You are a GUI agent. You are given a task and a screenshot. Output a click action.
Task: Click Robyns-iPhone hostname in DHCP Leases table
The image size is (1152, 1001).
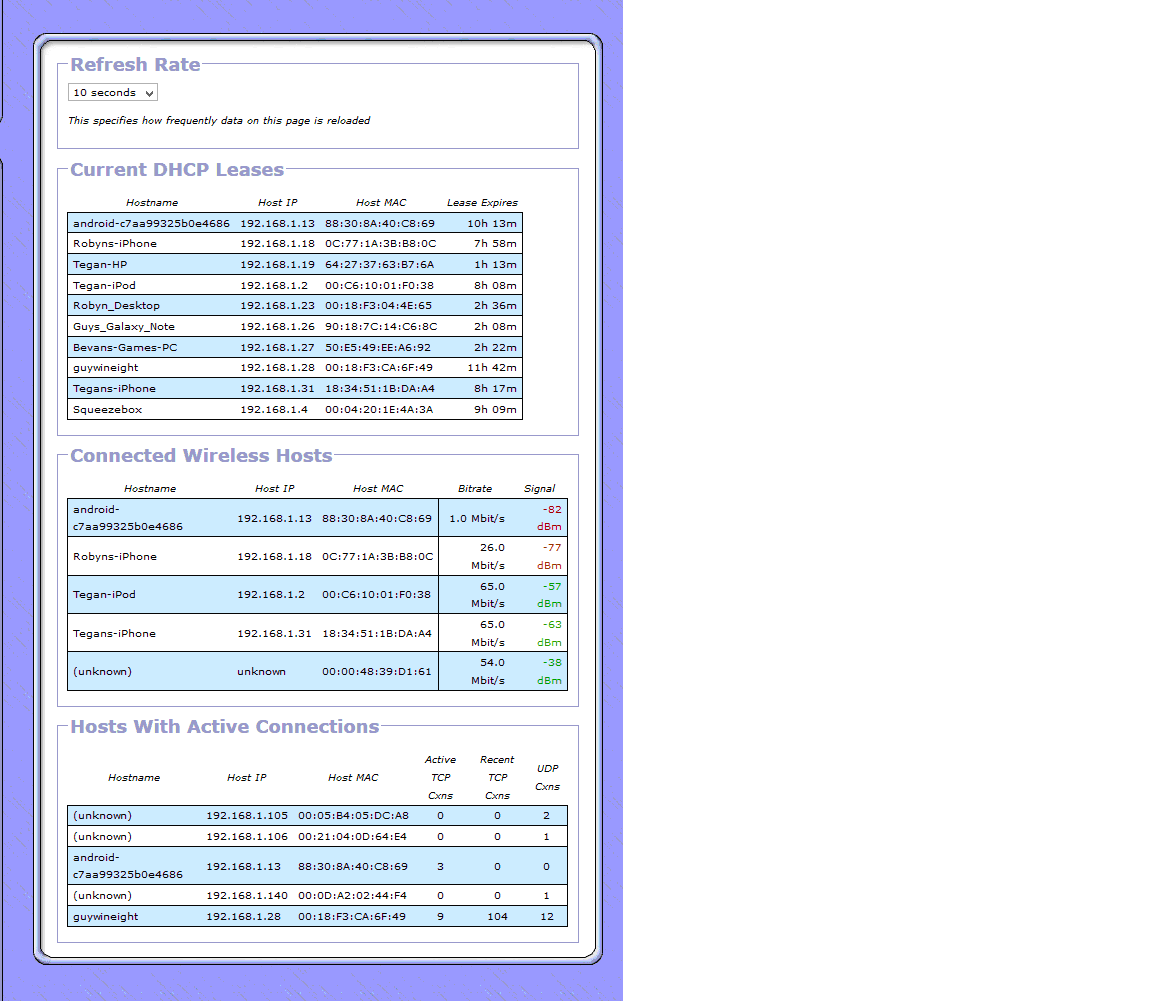tap(115, 244)
